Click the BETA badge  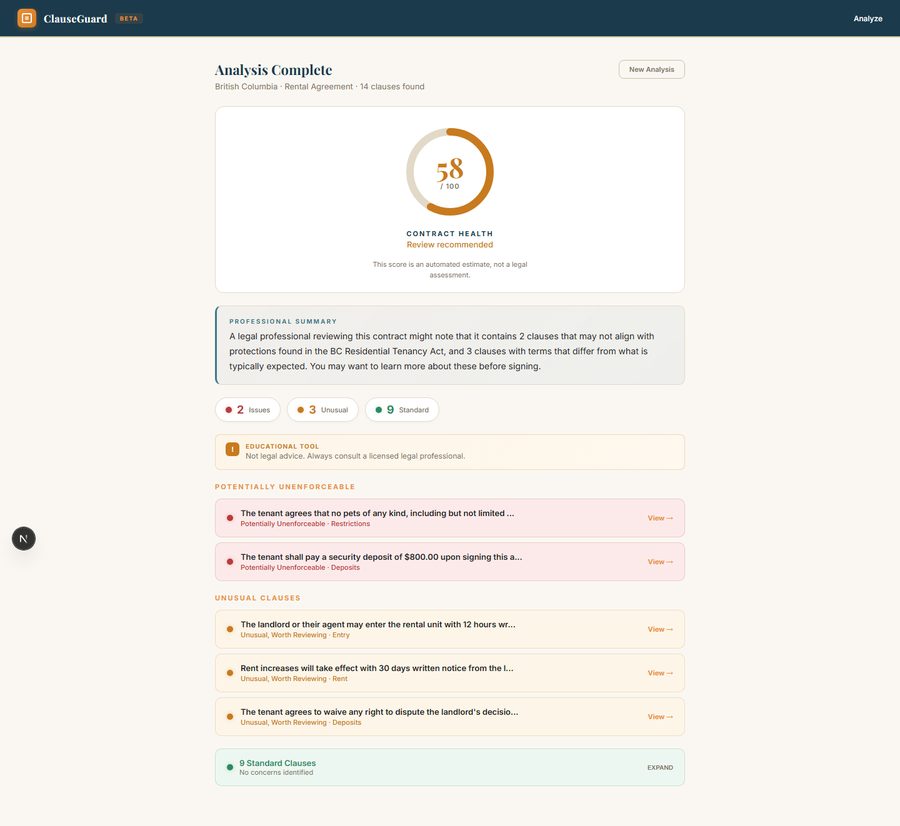(129, 18)
